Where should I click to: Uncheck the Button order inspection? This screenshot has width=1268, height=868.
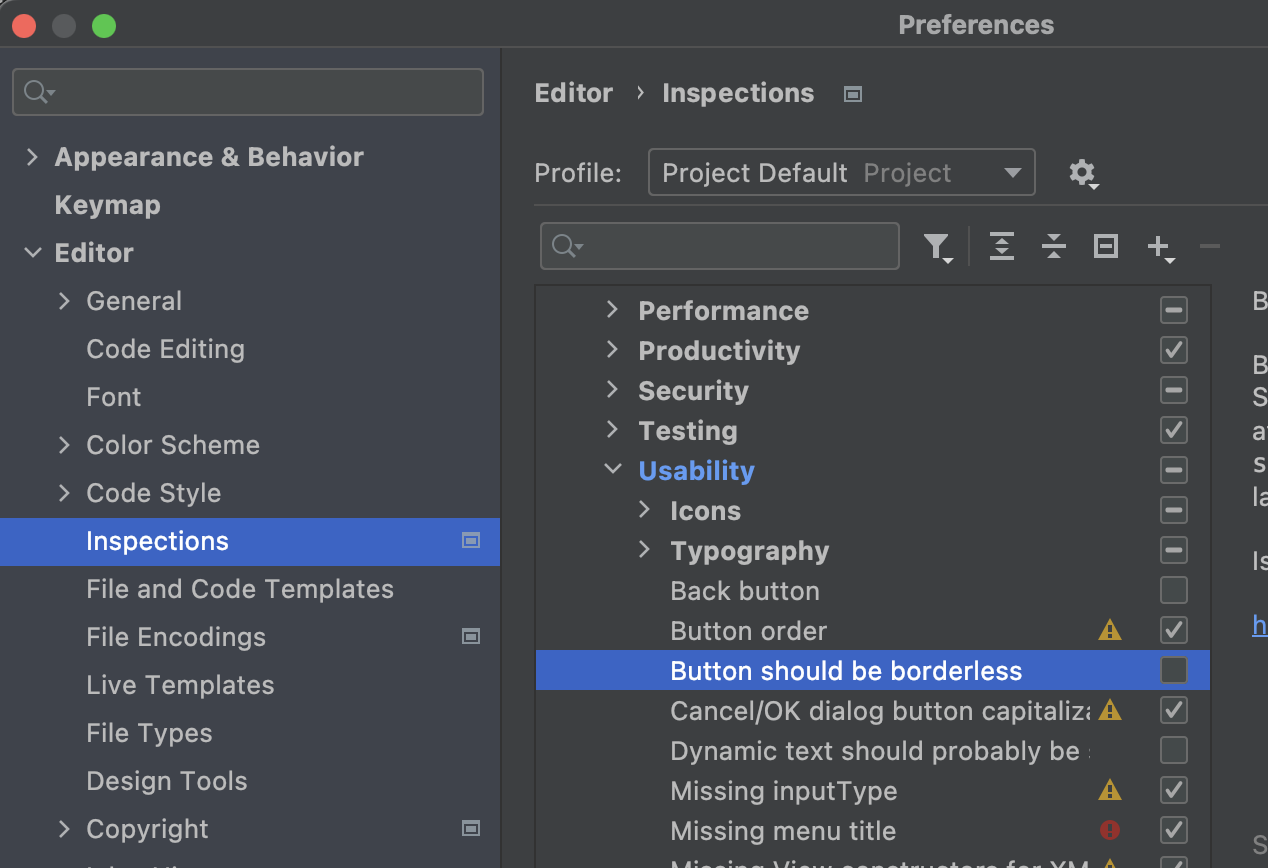pyautogui.click(x=1173, y=630)
